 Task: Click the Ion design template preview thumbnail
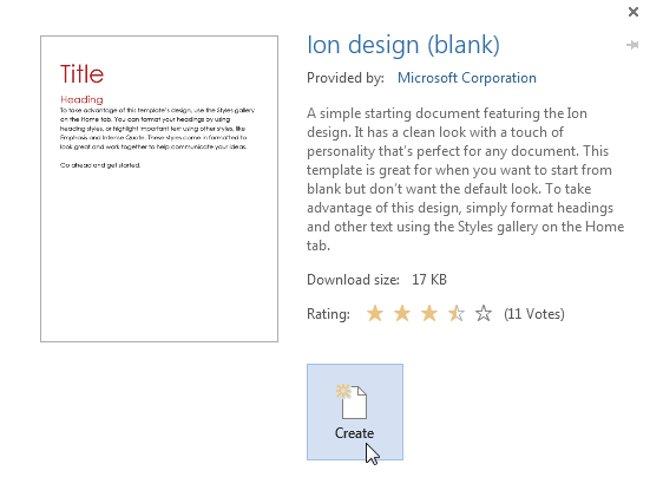click(159, 189)
